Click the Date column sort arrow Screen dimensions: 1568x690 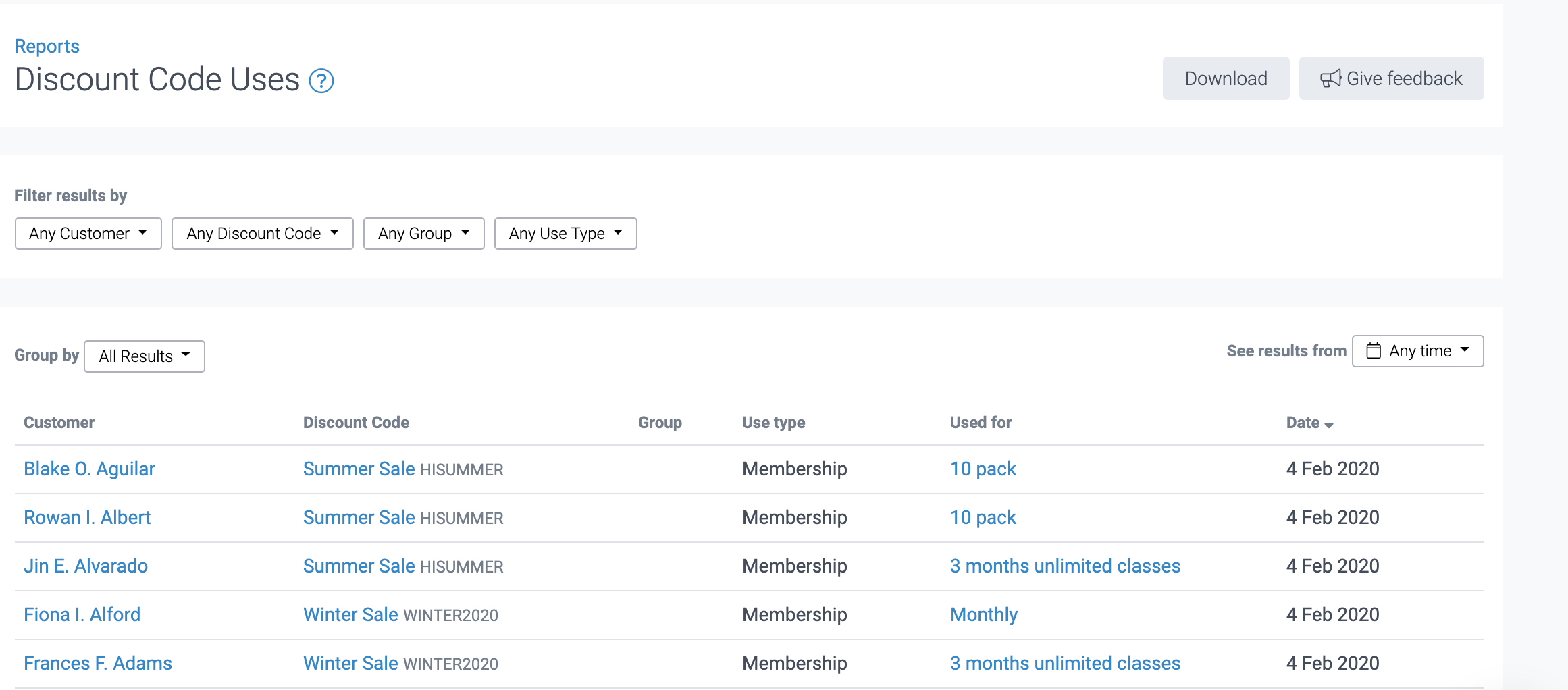click(x=1329, y=425)
